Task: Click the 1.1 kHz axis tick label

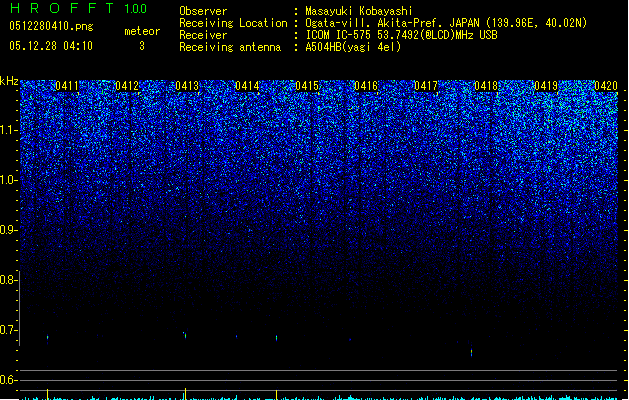Action: [x=8, y=131]
